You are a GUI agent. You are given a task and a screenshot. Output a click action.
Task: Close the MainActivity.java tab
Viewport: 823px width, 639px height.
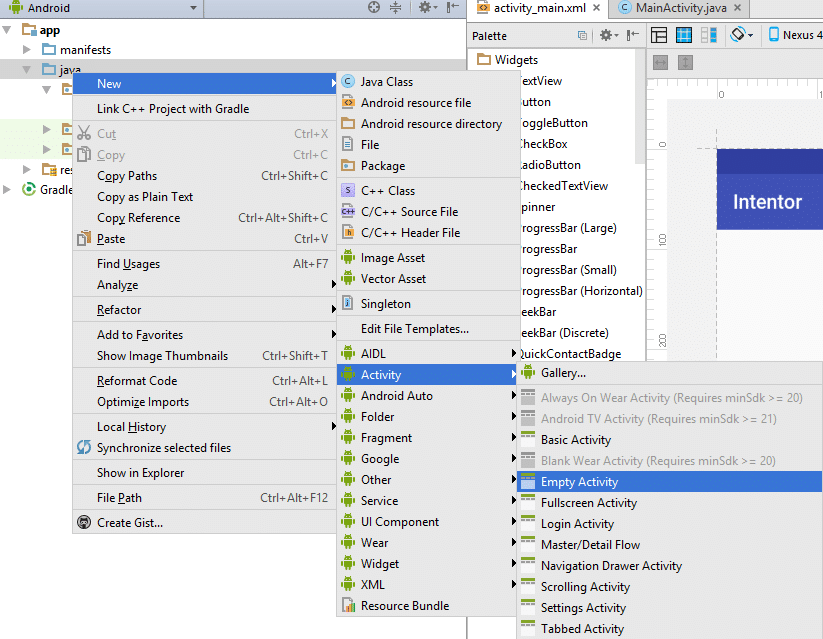(x=737, y=8)
